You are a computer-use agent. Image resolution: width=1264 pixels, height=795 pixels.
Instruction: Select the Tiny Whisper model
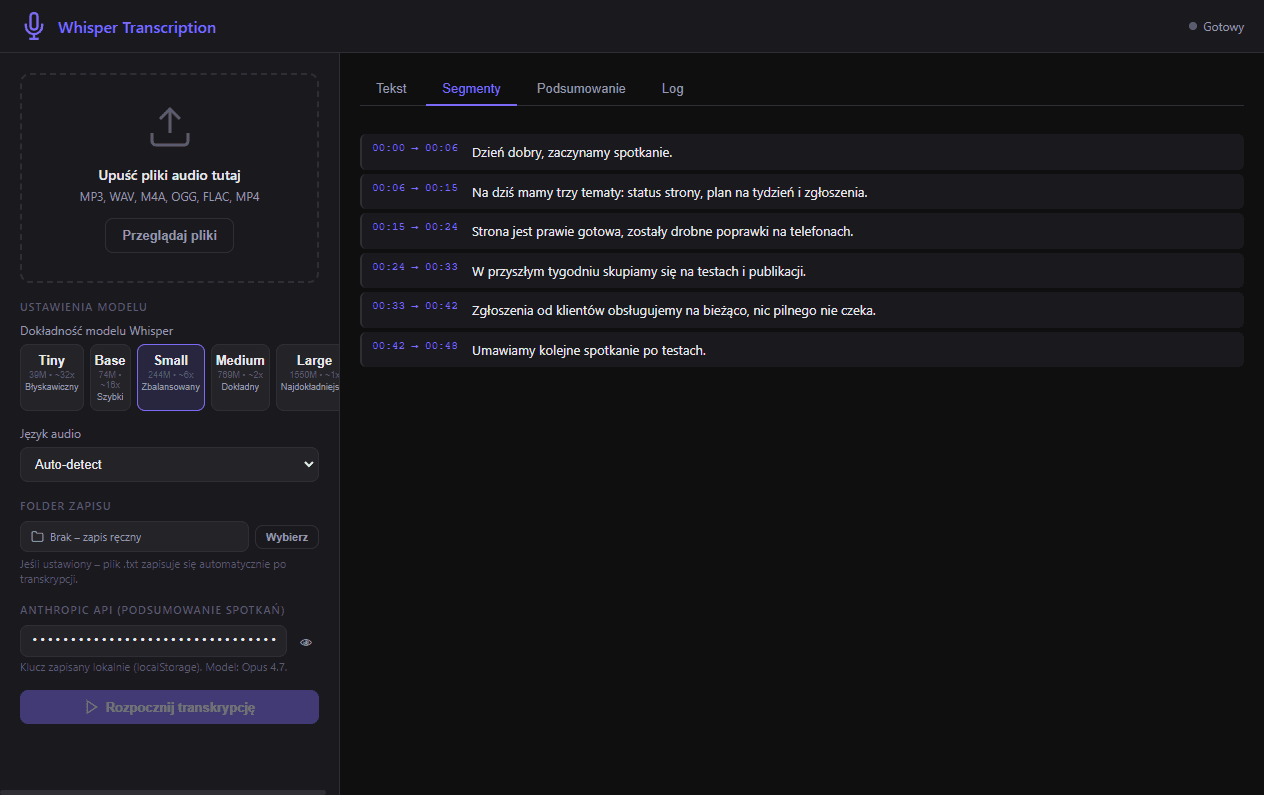pos(52,378)
